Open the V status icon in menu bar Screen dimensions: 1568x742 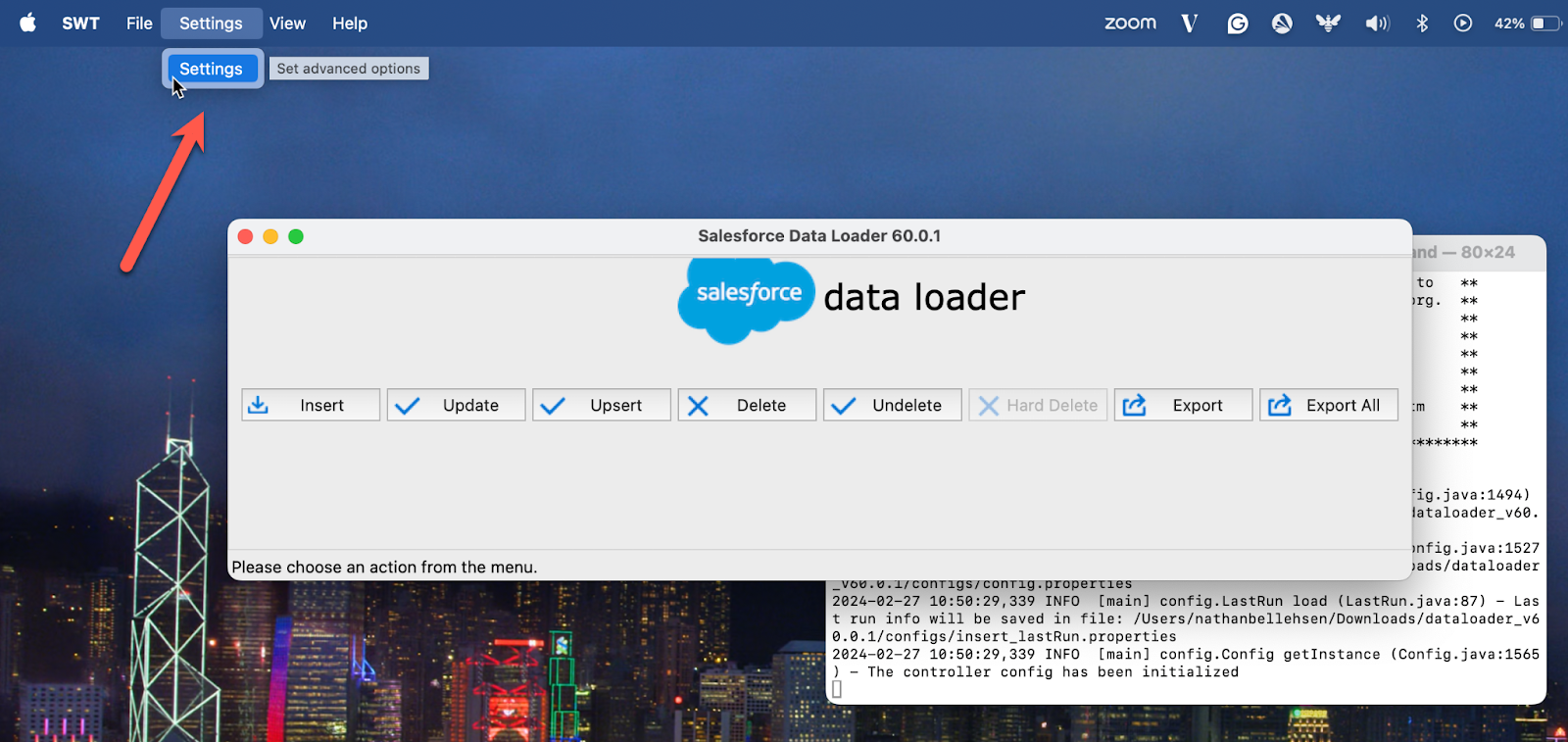(x=1189, y=23)
